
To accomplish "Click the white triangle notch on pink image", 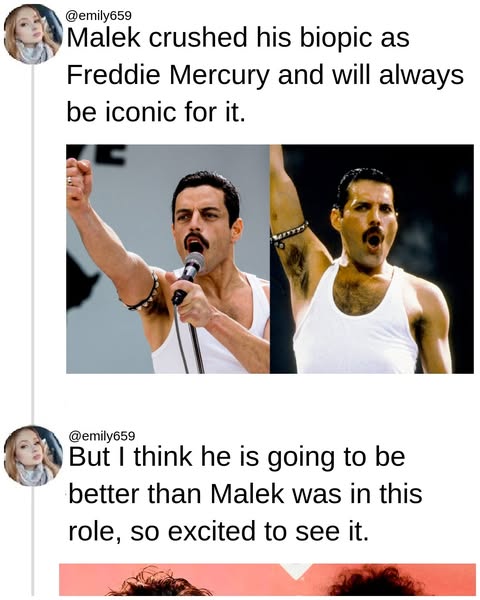I will click(296, 571).
